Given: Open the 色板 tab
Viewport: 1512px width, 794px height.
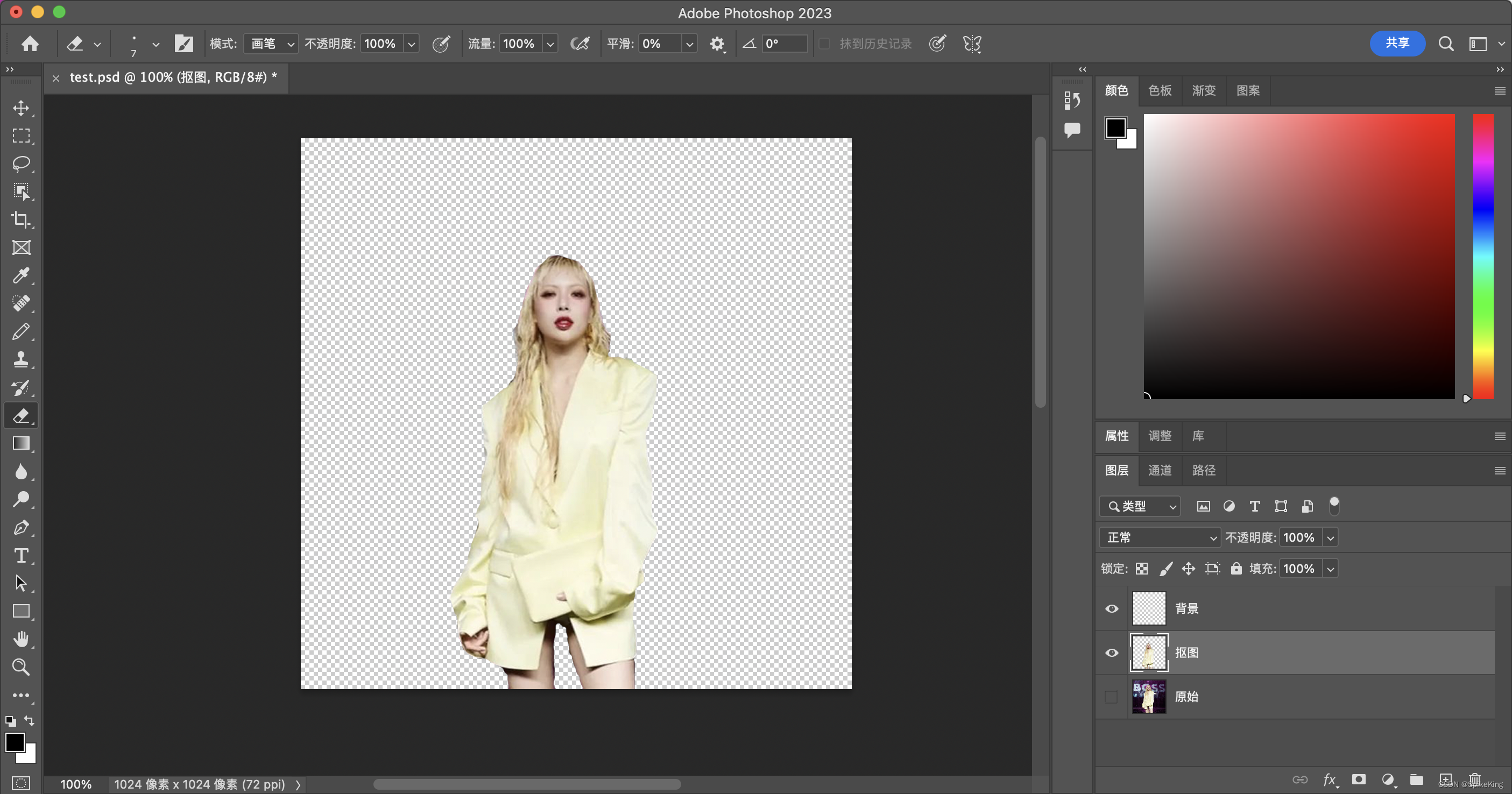Looking at the screenshot, I should 1159,90.
